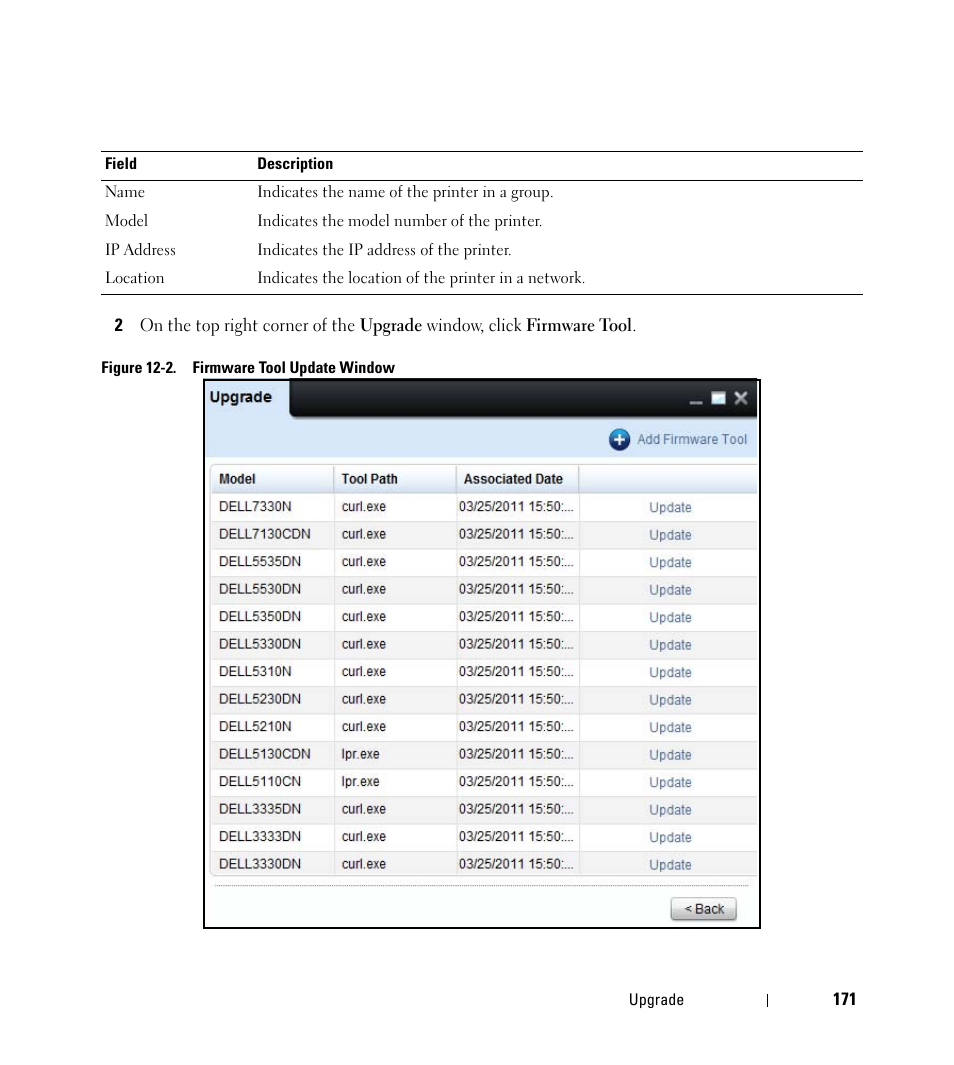Click the associated date of DELL3333DN

516,837
